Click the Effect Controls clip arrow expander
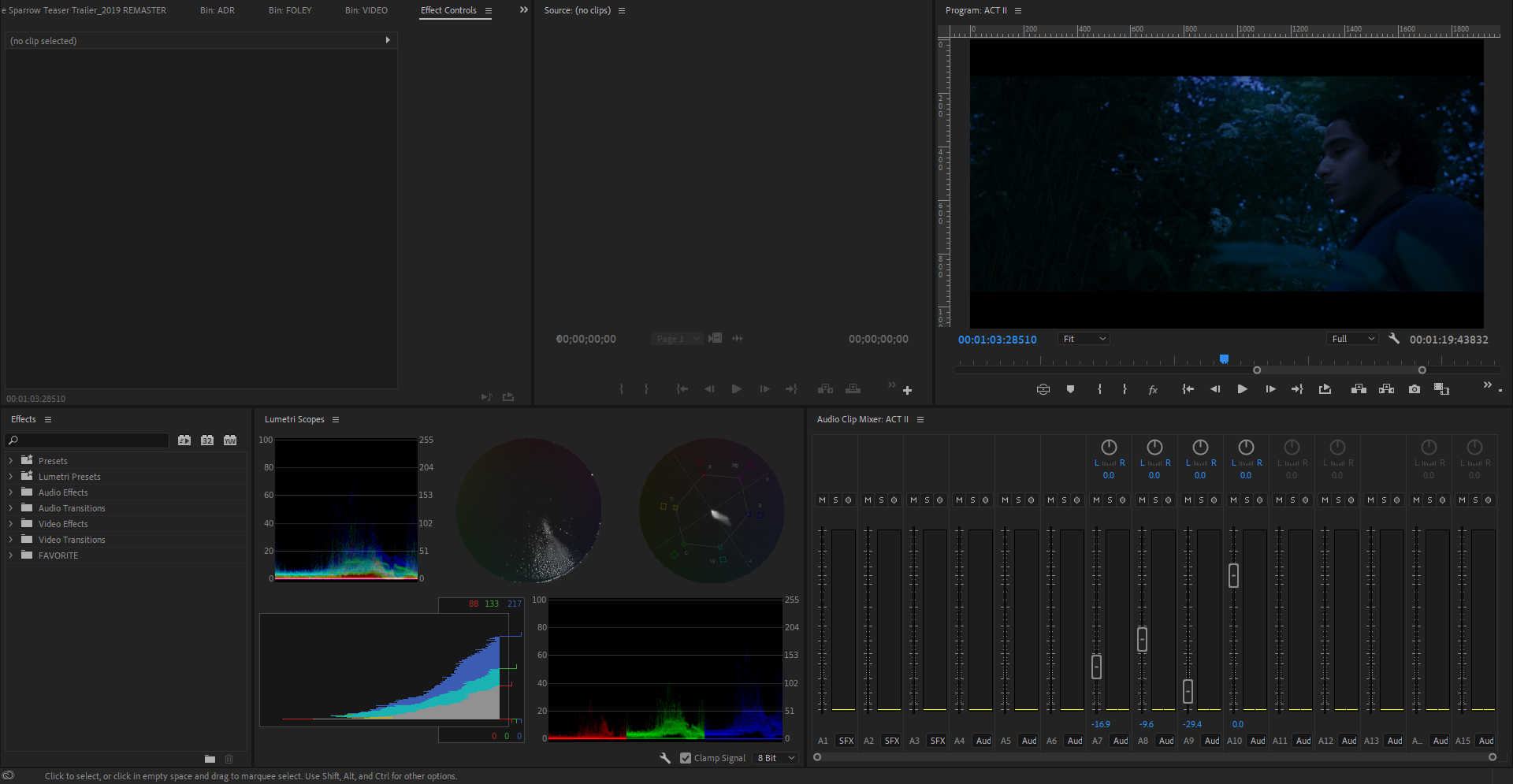Viewport: 1513px width, 784px height. 388,40
